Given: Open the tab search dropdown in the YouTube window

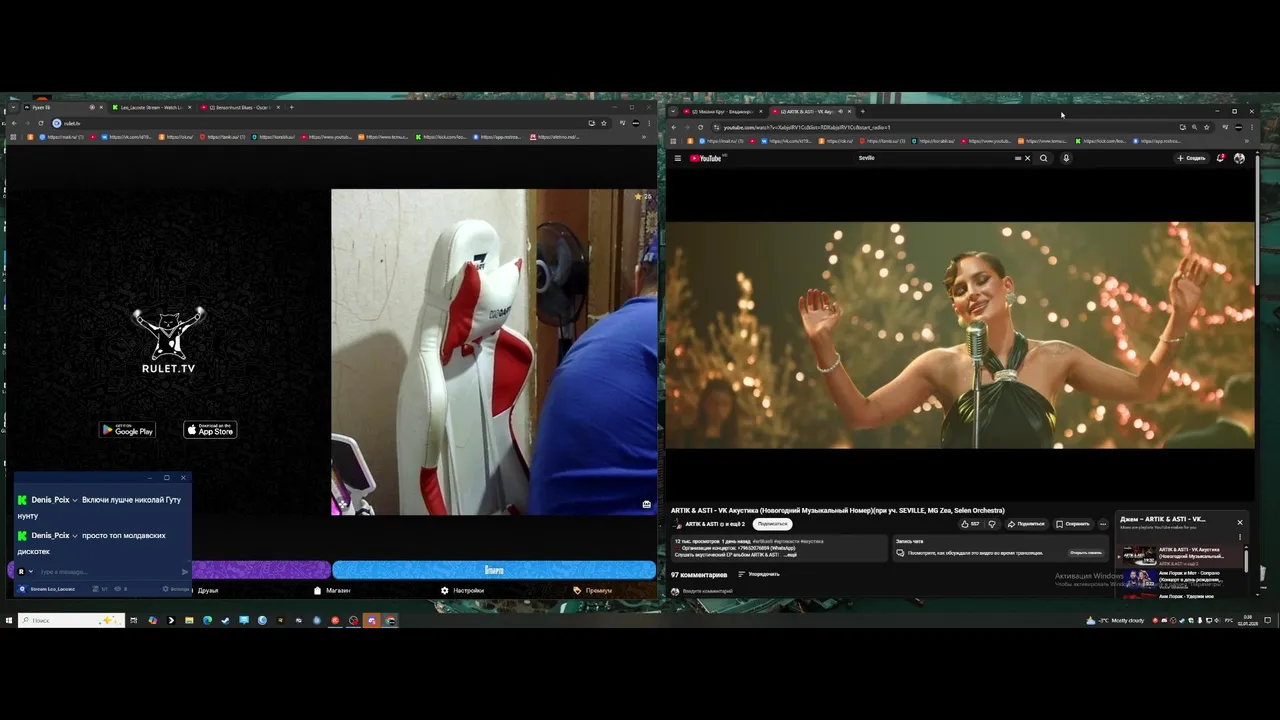Looking at the screenshot, I should pyautogui.click(x=673, y=111).
